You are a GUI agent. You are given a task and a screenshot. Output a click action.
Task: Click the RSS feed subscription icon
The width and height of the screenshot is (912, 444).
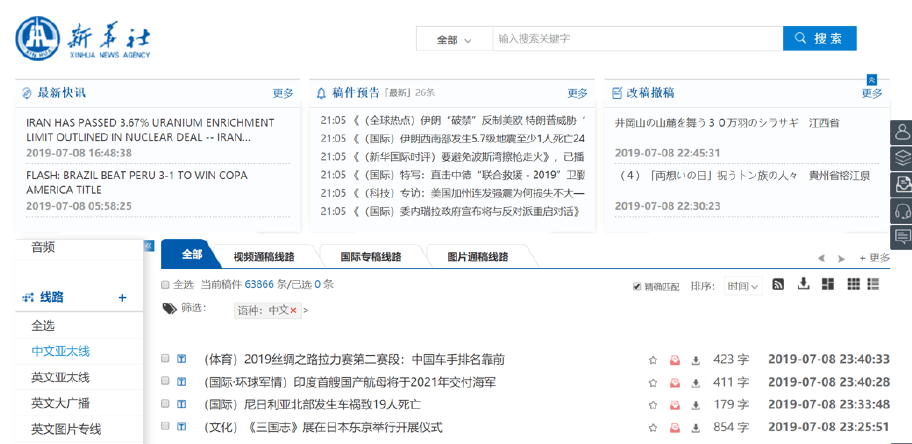pyautogui.click(x=778, y=285)
